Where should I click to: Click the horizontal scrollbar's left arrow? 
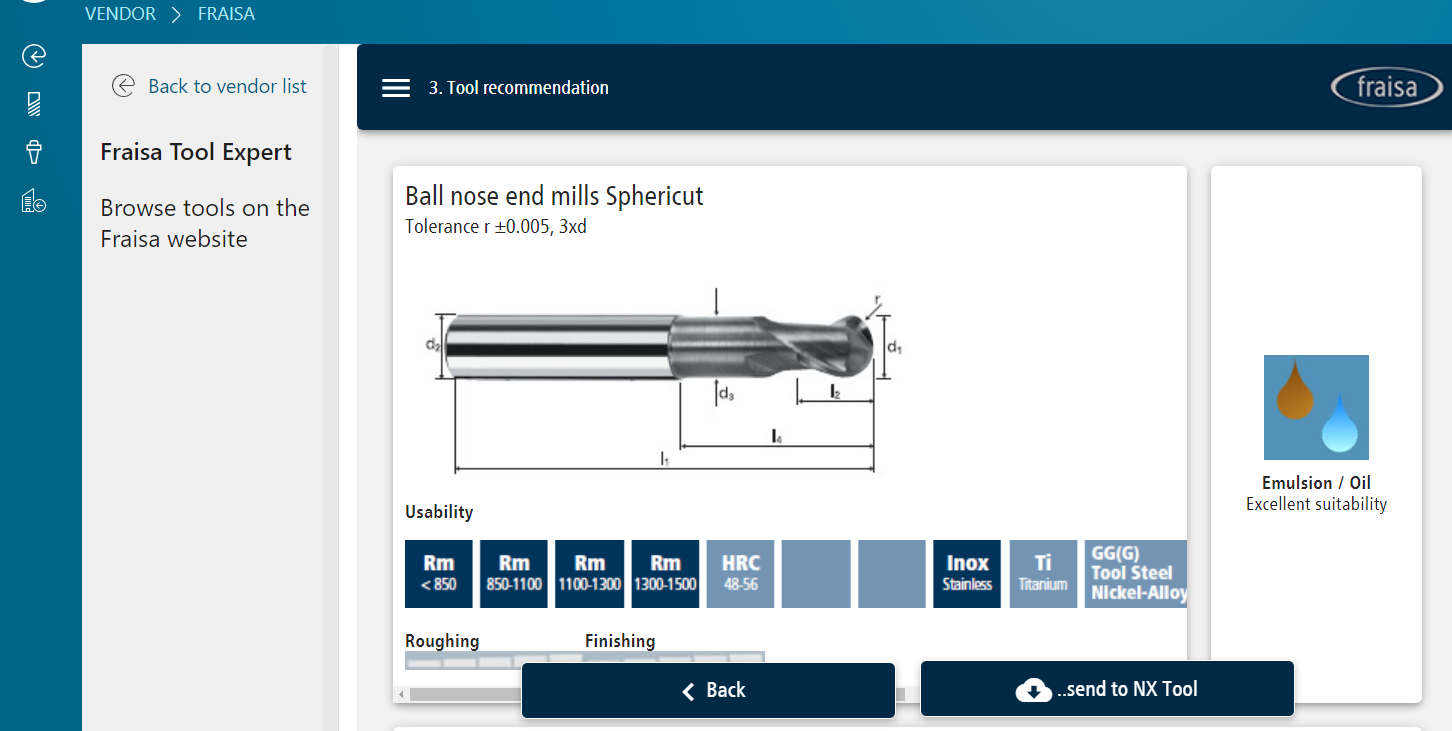[401, 694]
